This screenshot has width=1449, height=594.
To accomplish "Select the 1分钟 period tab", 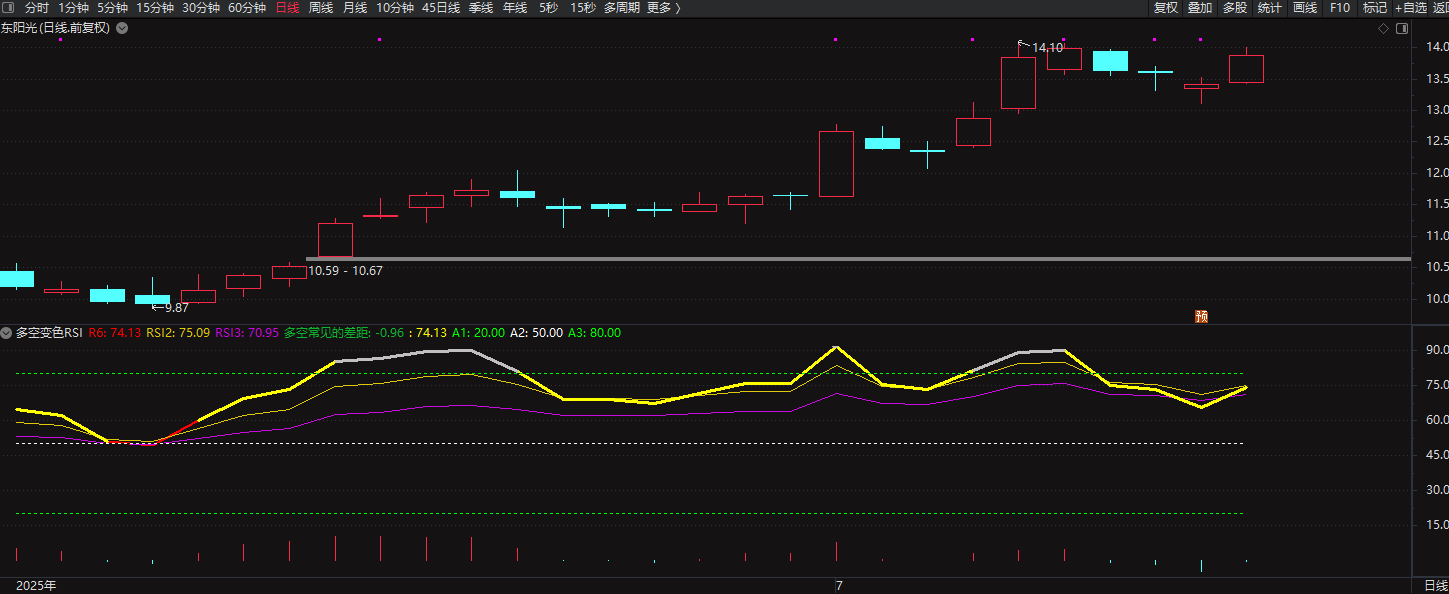I will 73,8.
